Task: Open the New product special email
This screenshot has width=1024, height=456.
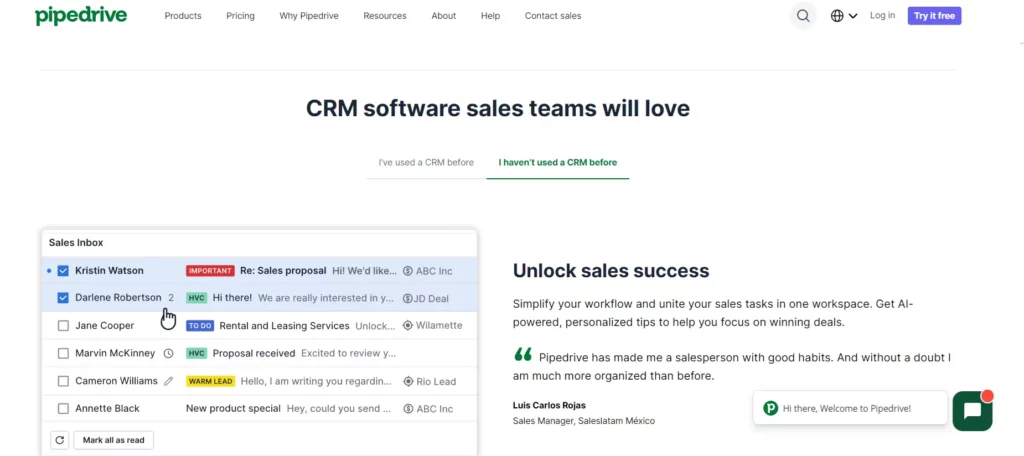Action: (233, 408)
